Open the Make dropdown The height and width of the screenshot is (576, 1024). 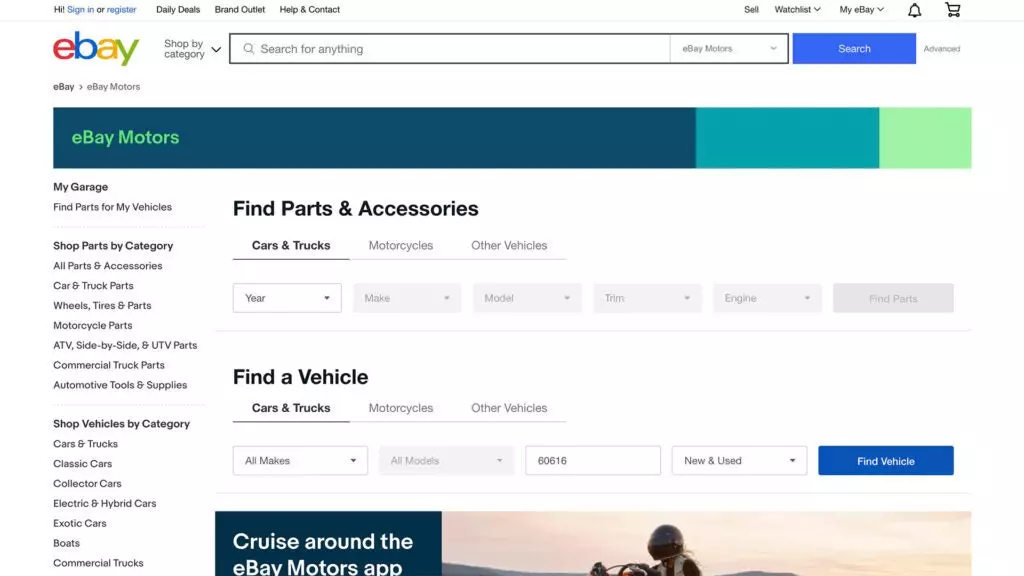point(407,298)
